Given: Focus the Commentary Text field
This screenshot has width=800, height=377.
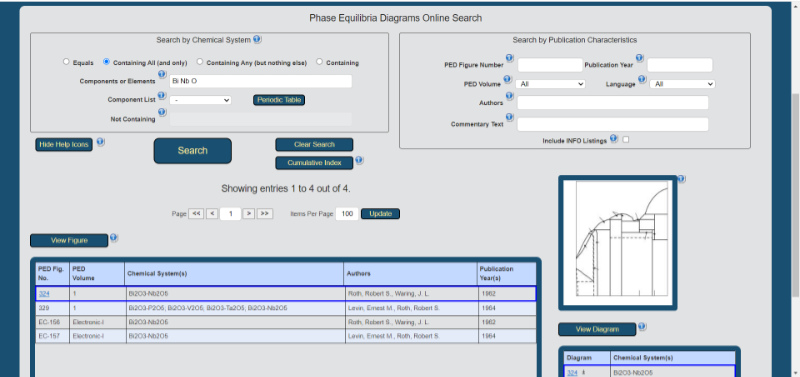Looking at the screenshot, I should pyautogui.click(x=613, y=124).
